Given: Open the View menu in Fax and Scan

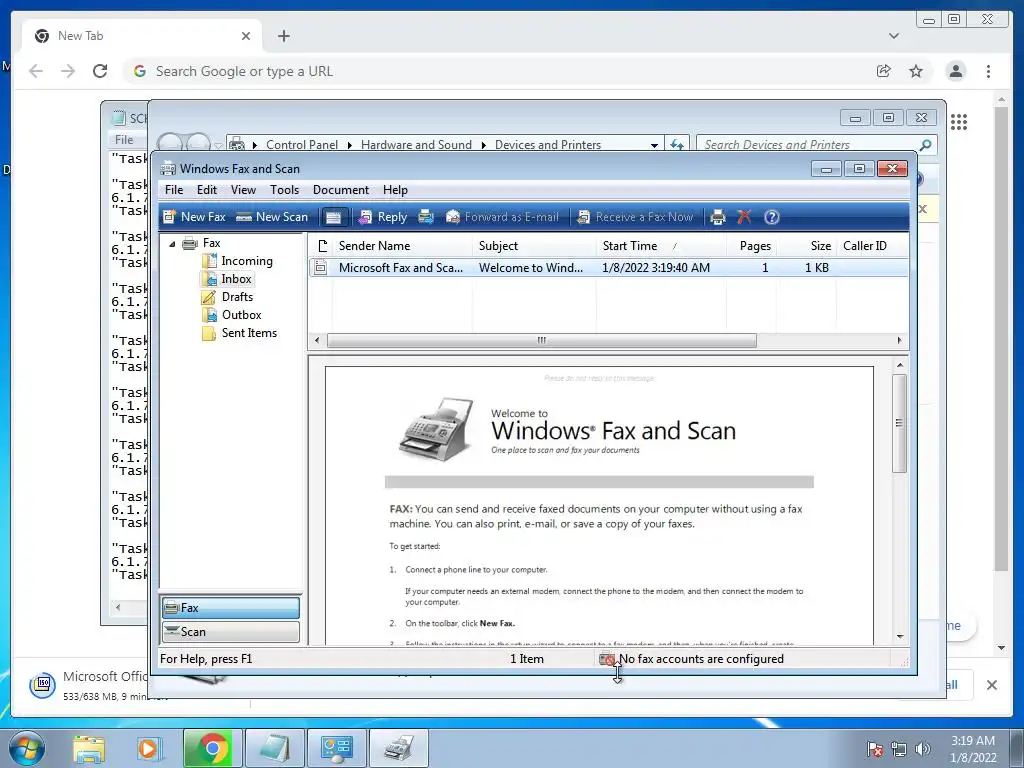Looking at the screenshot, I should pos(243,190).
